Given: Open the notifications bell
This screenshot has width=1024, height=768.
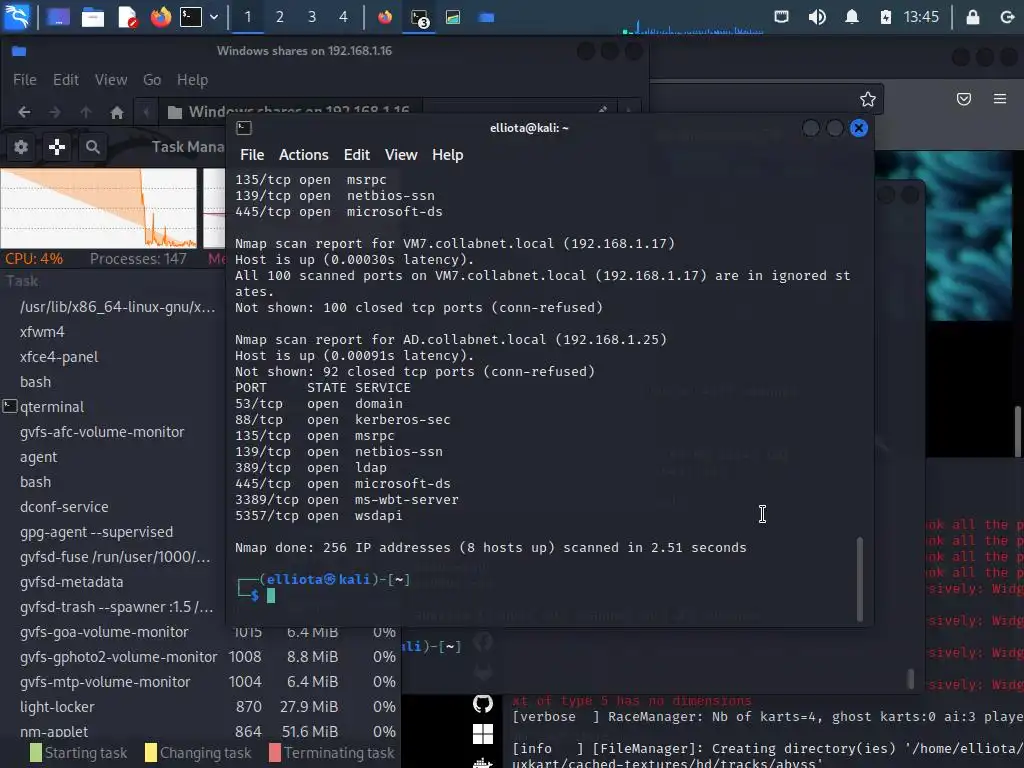Looking at the screenshot, I should 852,17.
